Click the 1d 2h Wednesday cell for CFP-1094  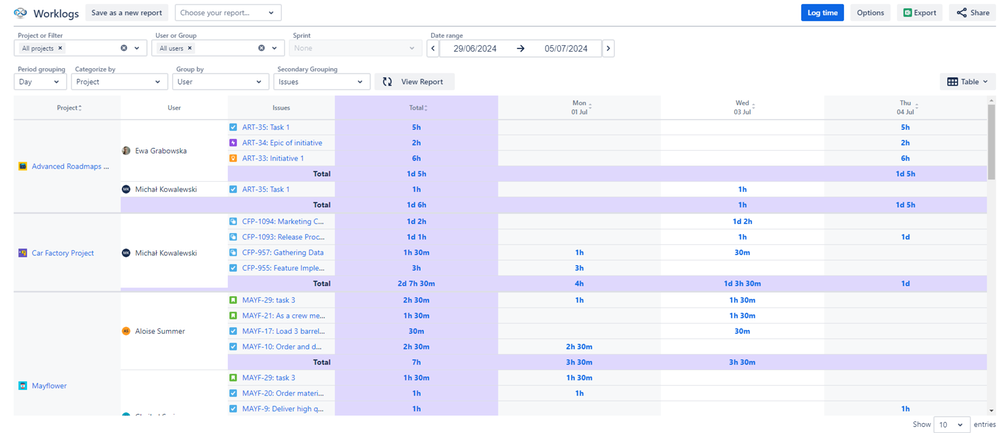[742, 222]
